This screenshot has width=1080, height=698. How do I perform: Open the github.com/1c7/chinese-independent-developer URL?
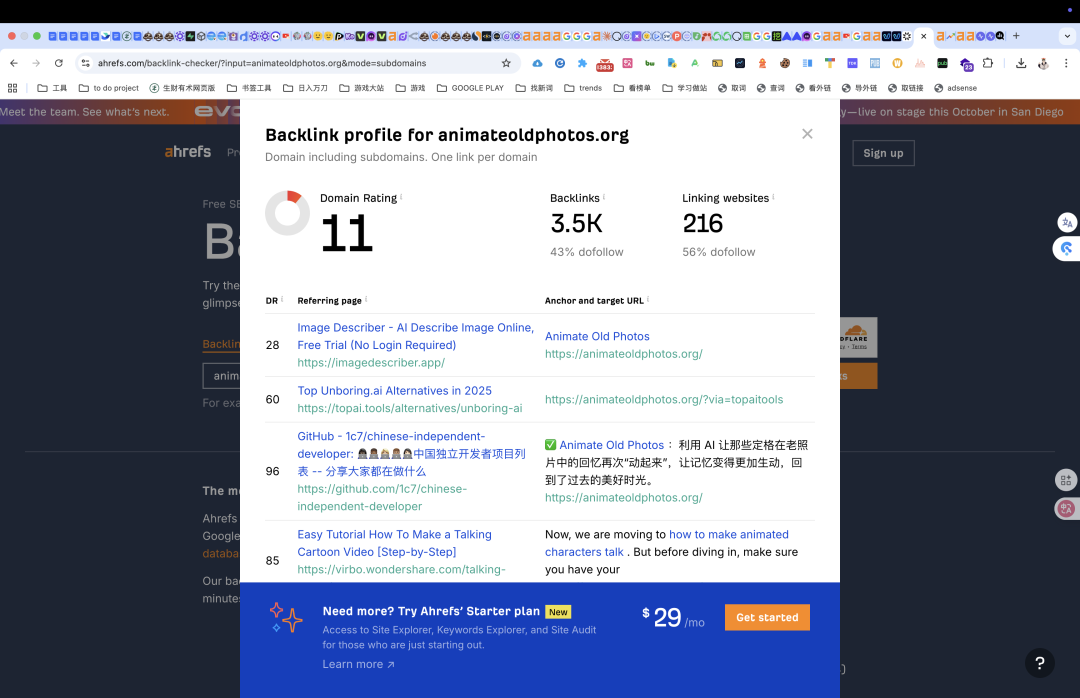click(382, 497)
